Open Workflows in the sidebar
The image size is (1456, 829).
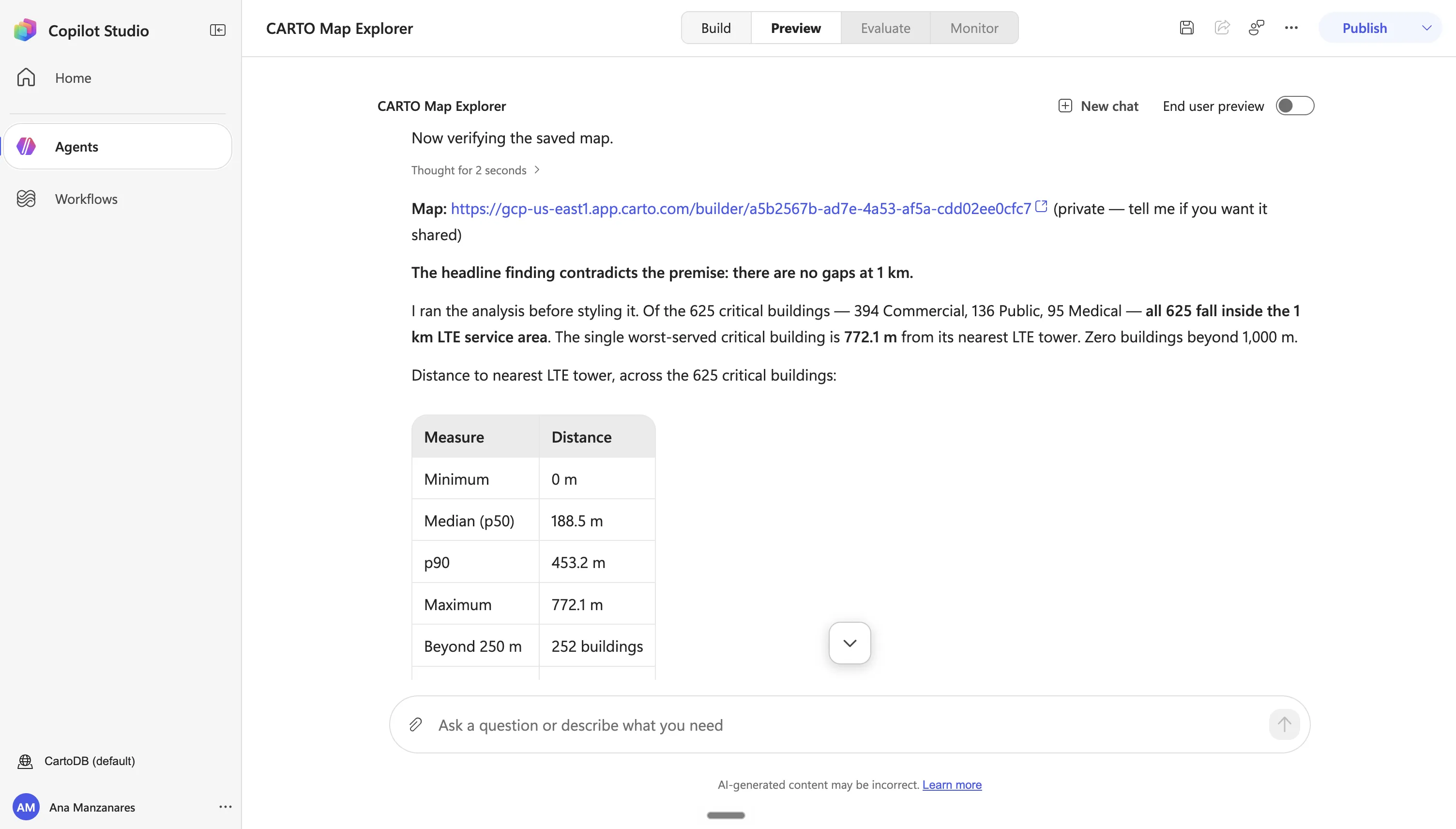[118, 199]
